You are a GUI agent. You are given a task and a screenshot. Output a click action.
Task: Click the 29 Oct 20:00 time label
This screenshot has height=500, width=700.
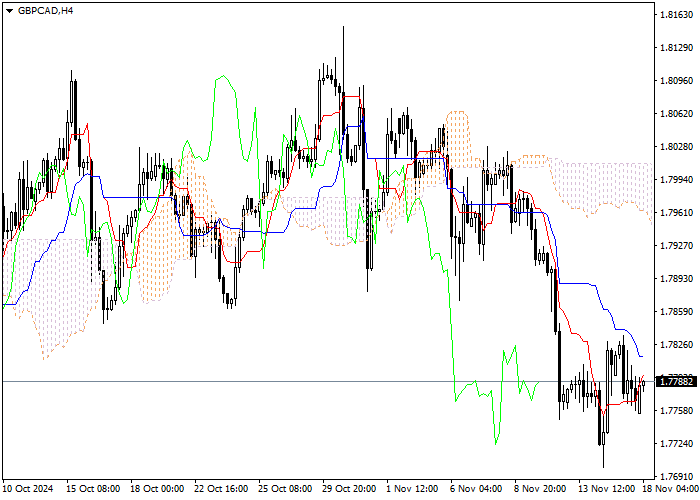click(349, 489)
